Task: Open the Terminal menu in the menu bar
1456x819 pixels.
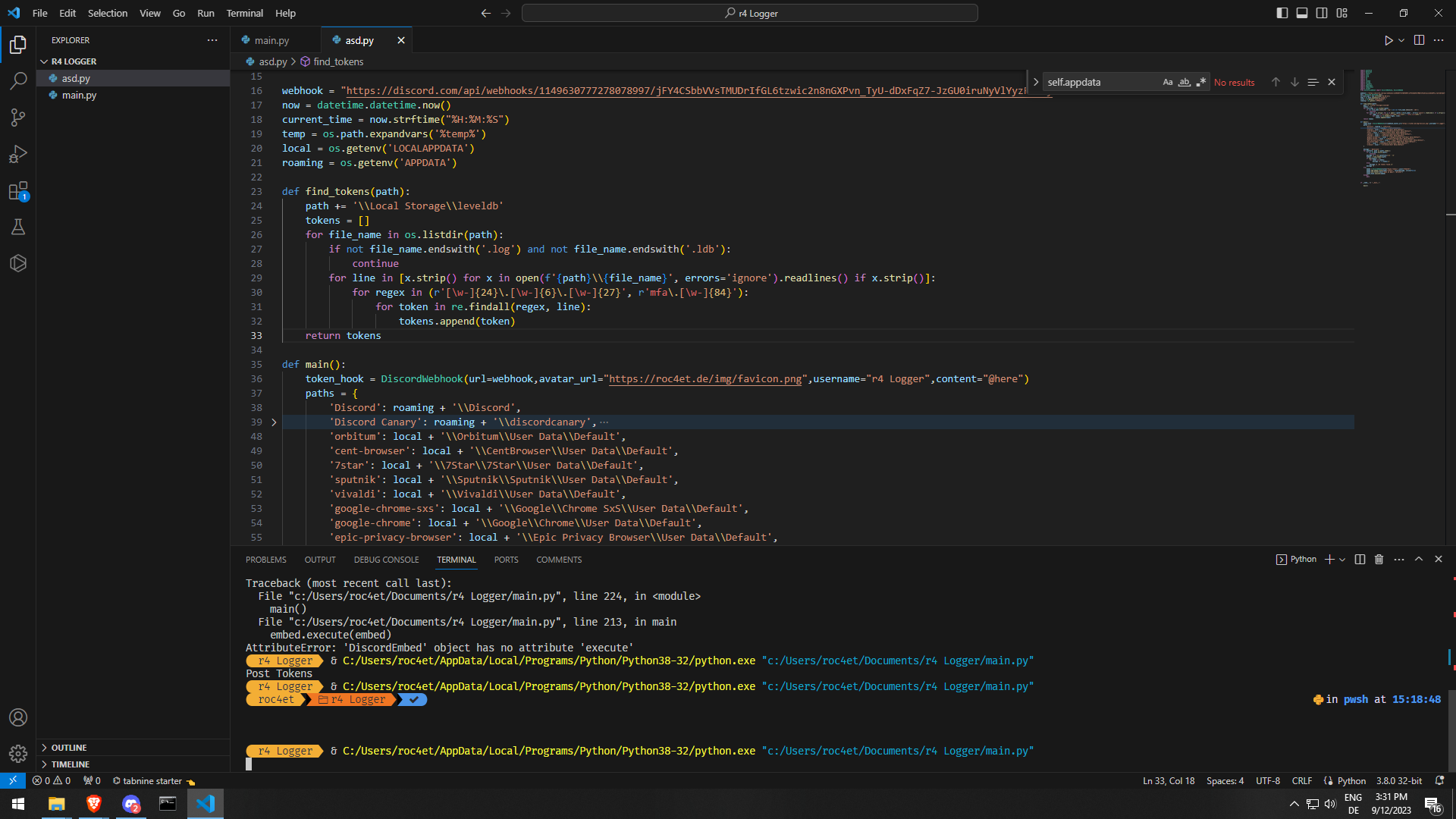Action: 244,13
